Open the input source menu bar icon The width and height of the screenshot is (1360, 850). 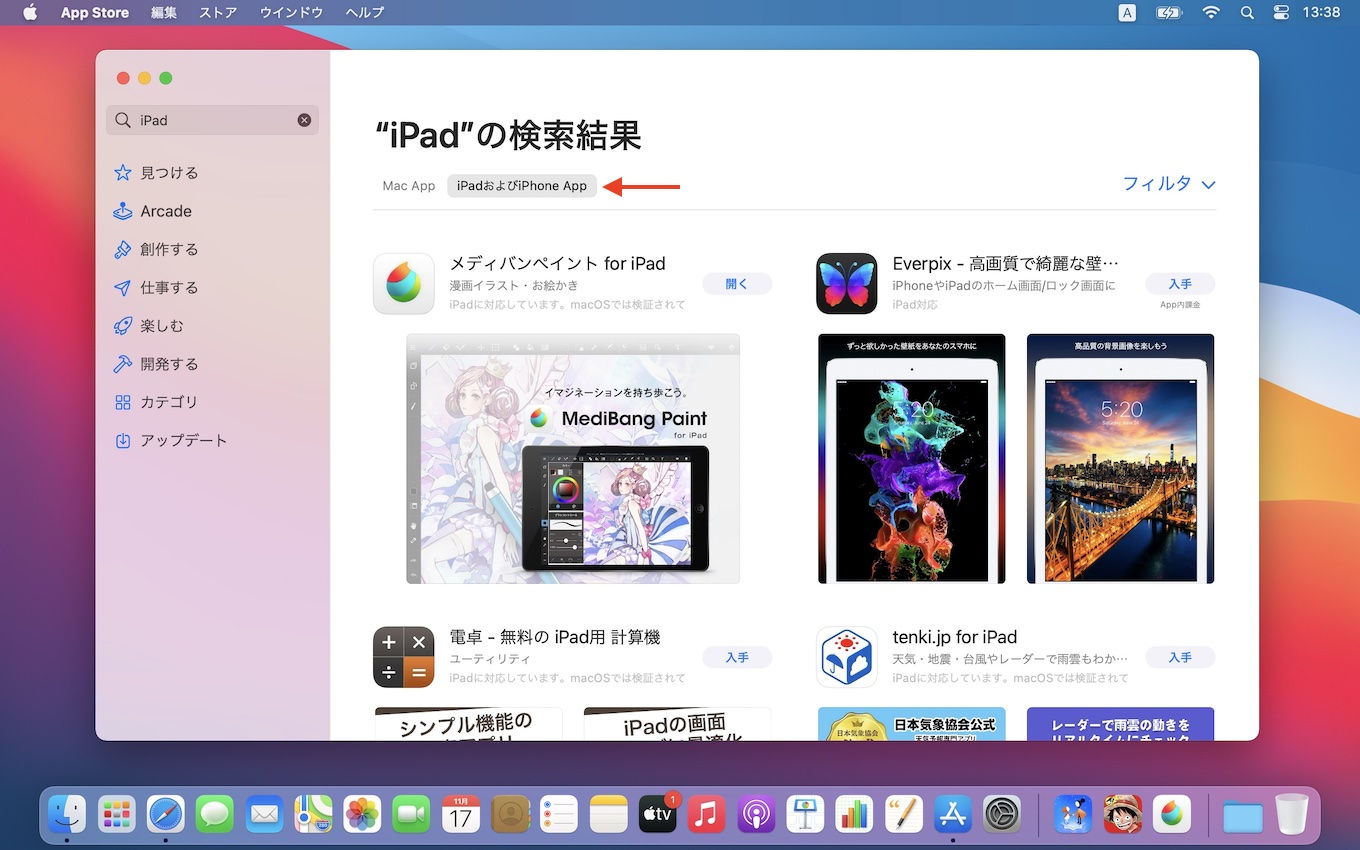click(1128, 12)
